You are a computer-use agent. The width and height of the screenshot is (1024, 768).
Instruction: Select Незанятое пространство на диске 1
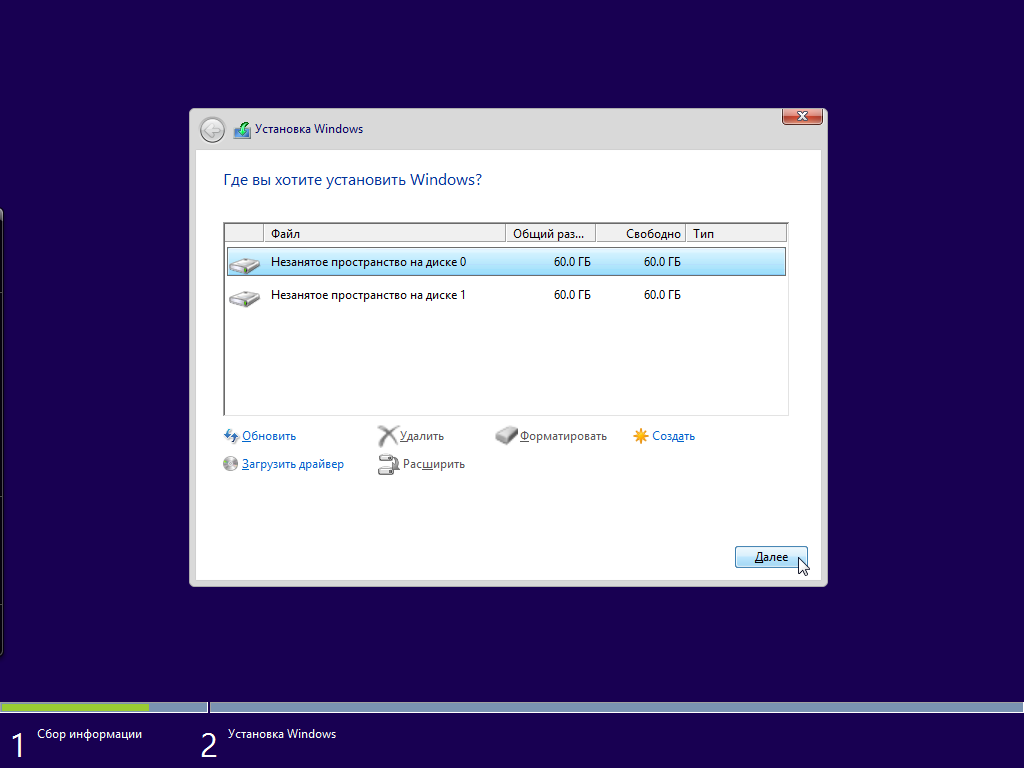coord(506,295)
